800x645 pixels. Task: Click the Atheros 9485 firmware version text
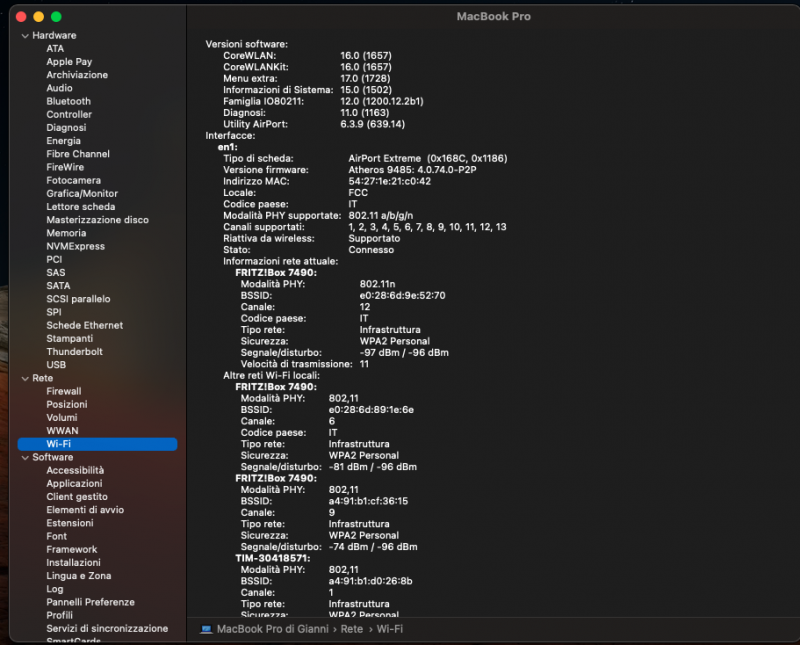click(412, 170)
